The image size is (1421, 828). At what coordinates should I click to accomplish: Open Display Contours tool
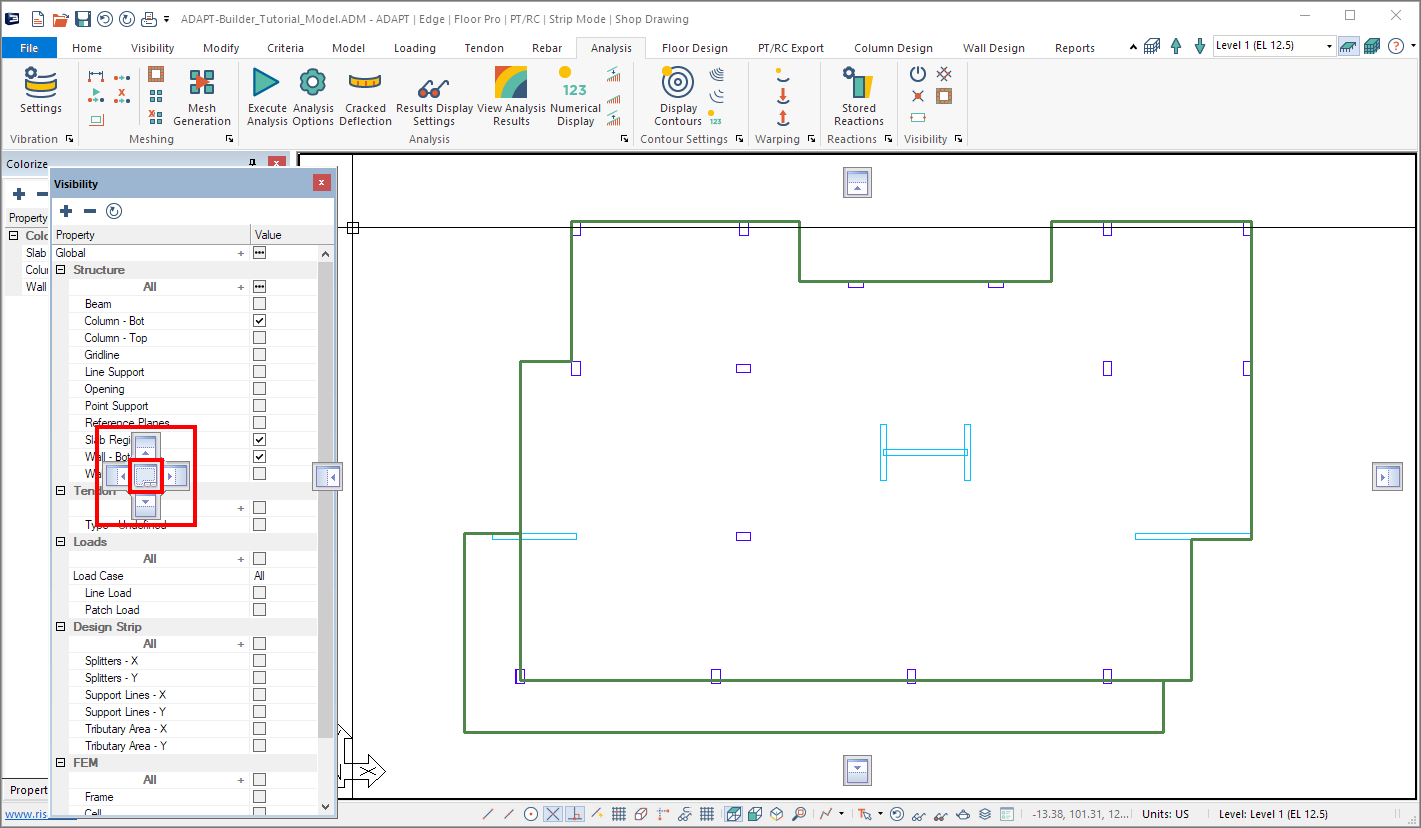678,83
